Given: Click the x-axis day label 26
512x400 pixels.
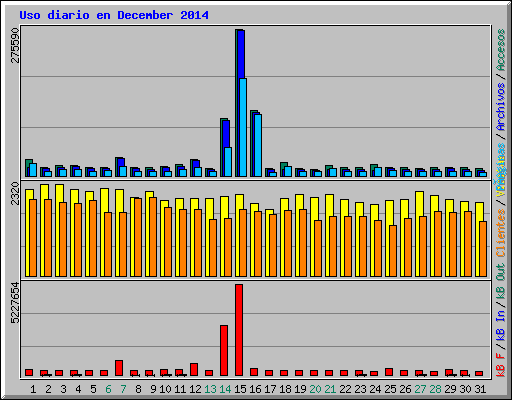Looking at the screenshot, I should click(405, 389).
